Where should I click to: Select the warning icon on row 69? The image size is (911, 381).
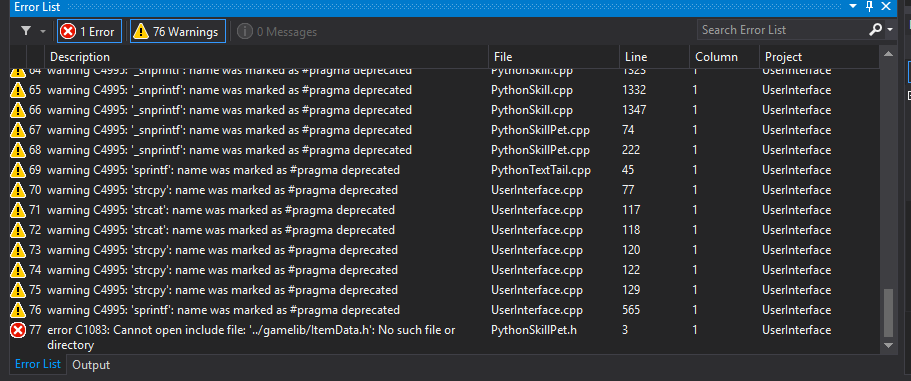click(18, 170)
